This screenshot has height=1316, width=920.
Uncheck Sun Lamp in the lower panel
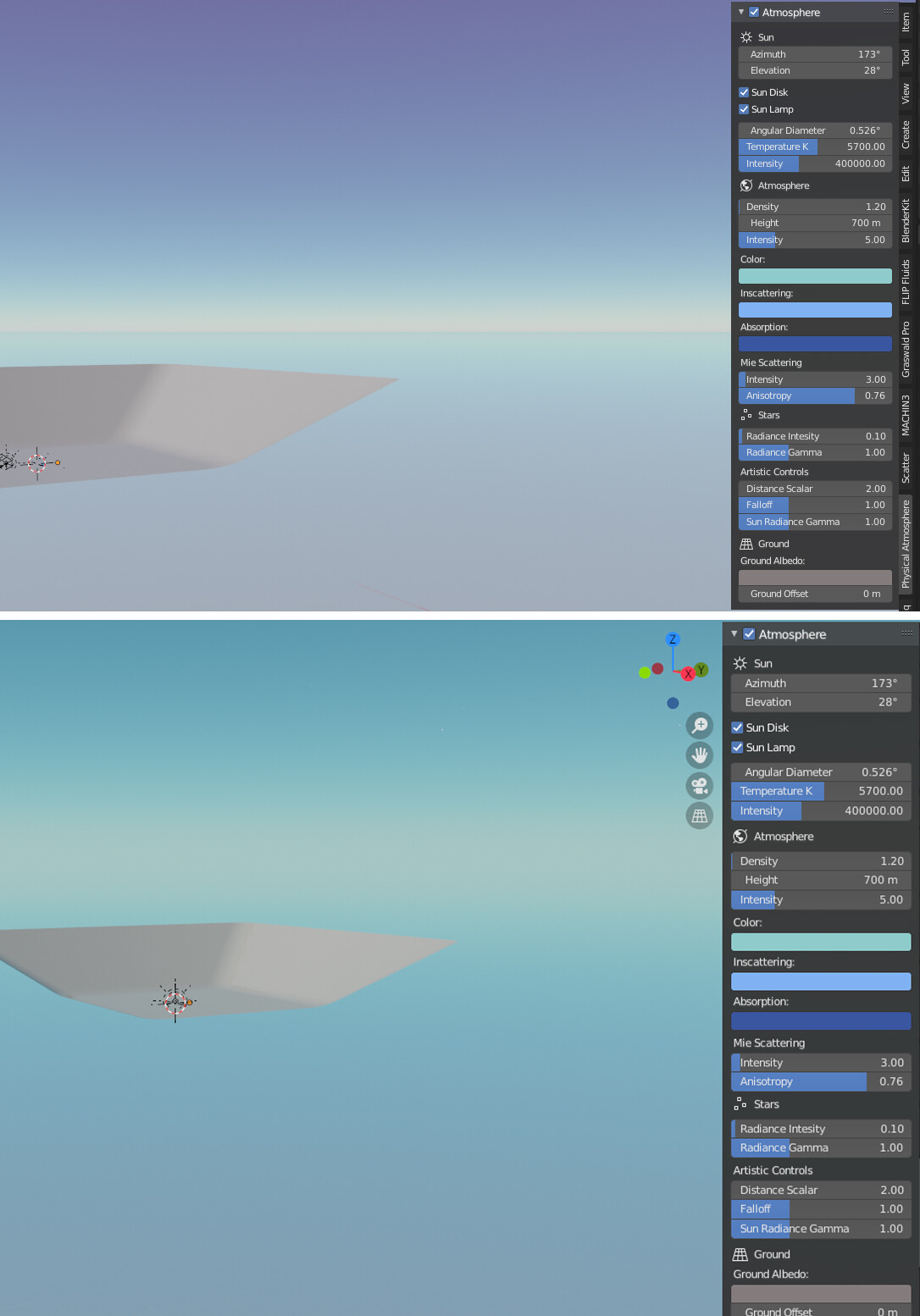click(x=737, y=747)
